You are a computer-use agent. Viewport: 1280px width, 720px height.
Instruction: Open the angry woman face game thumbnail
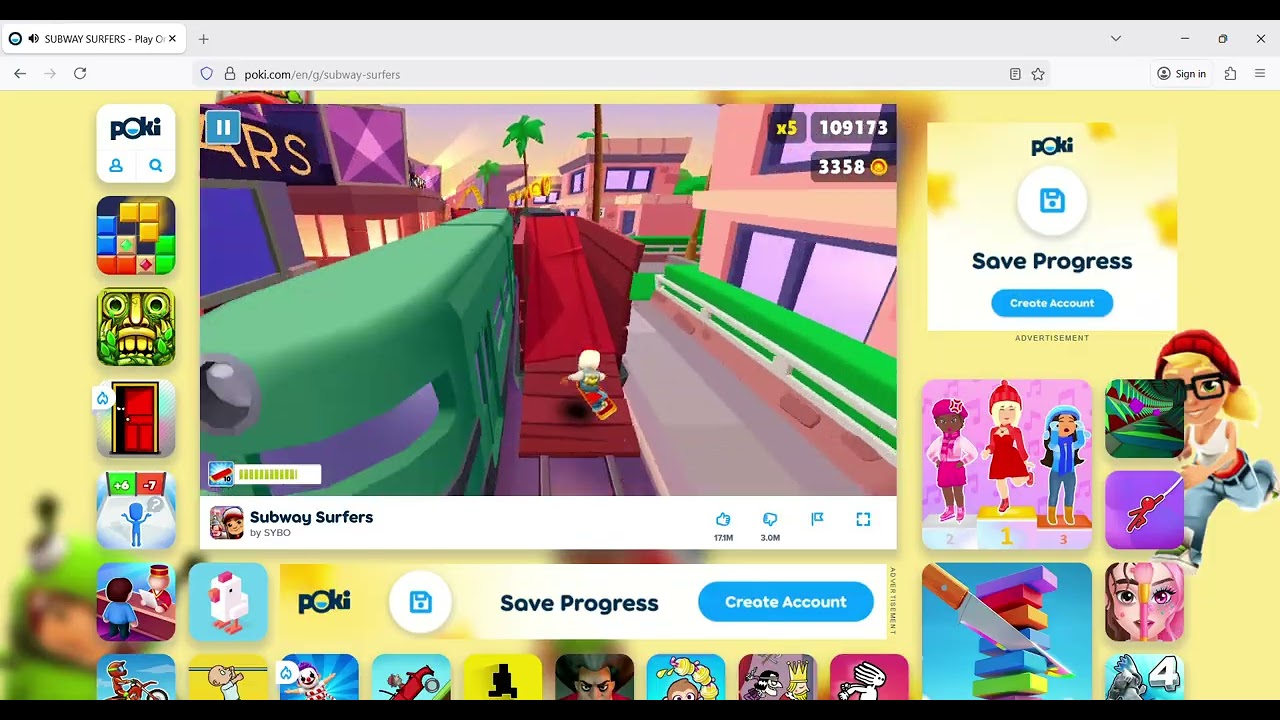594,677
